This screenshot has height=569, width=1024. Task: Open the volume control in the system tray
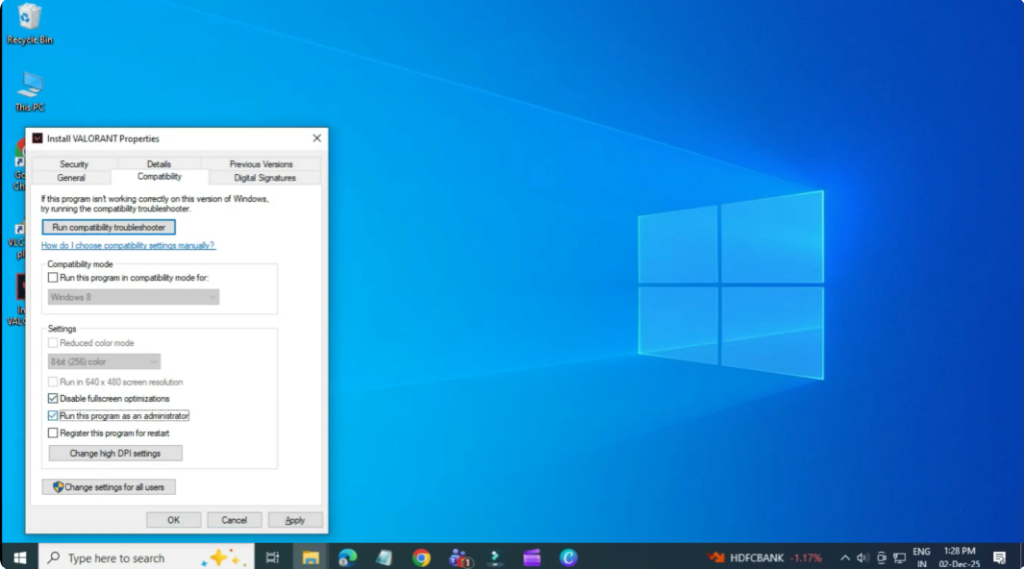tap(863, 557)
